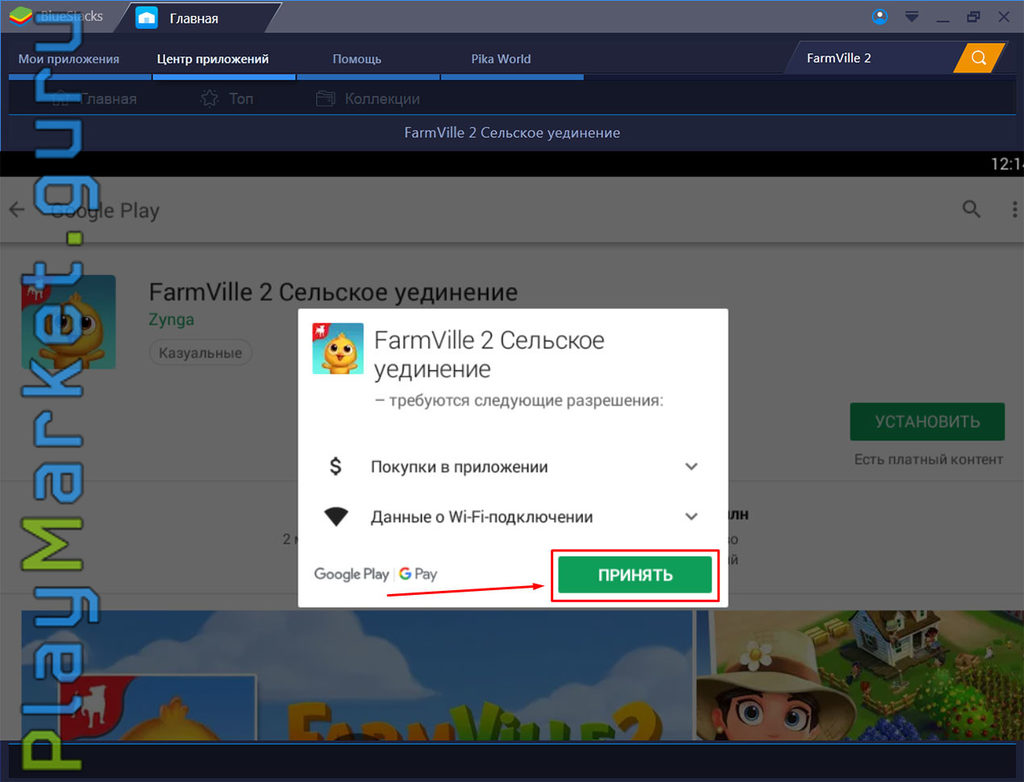The image size is (1024, 782).
Task: Open Google Play three-dot overflow menu
Action: pyautogui.click(x=1014, y=209)
